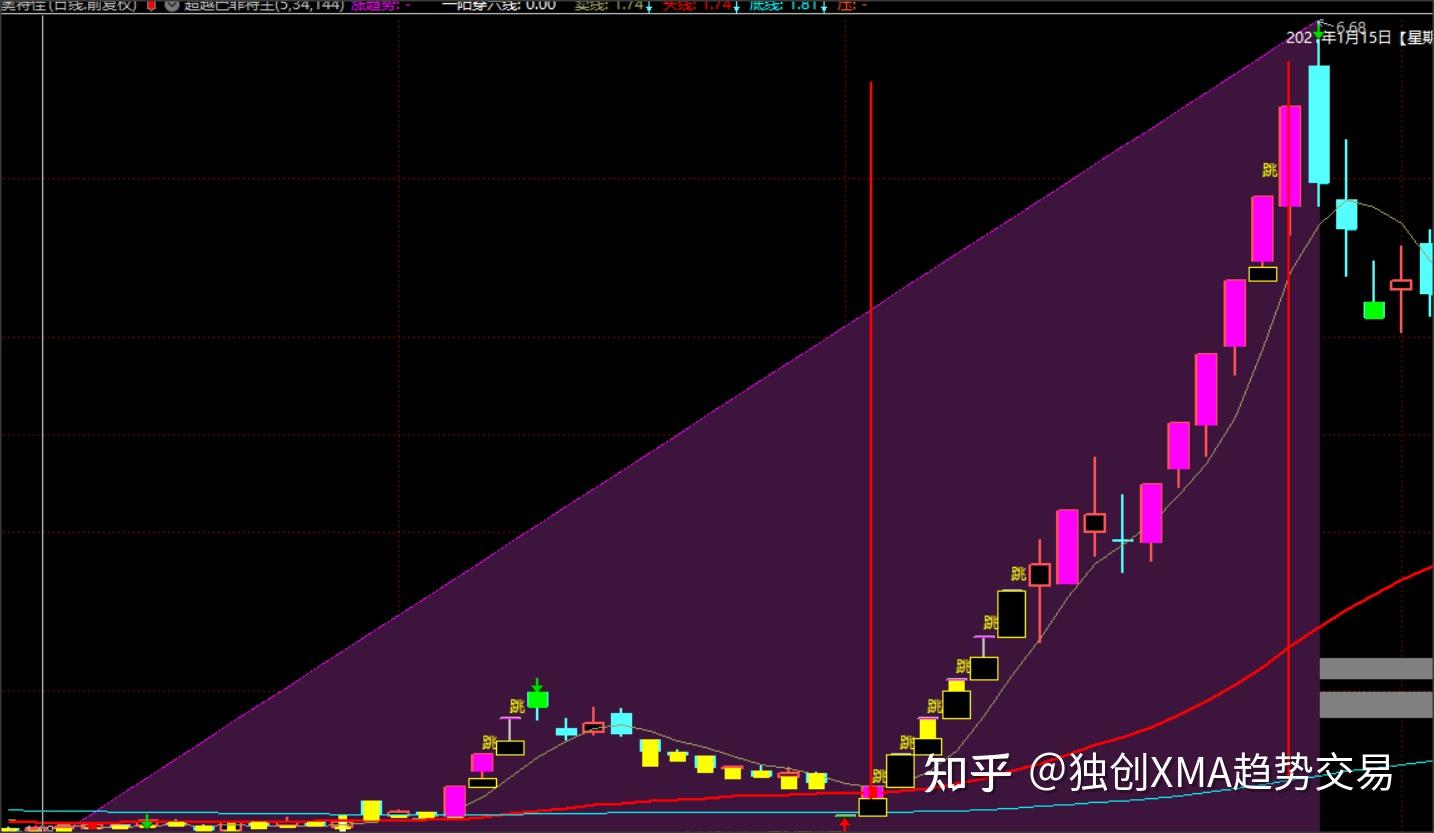Select the small green candle right of peak
Screen dimensions: 1434x833
1374,310
